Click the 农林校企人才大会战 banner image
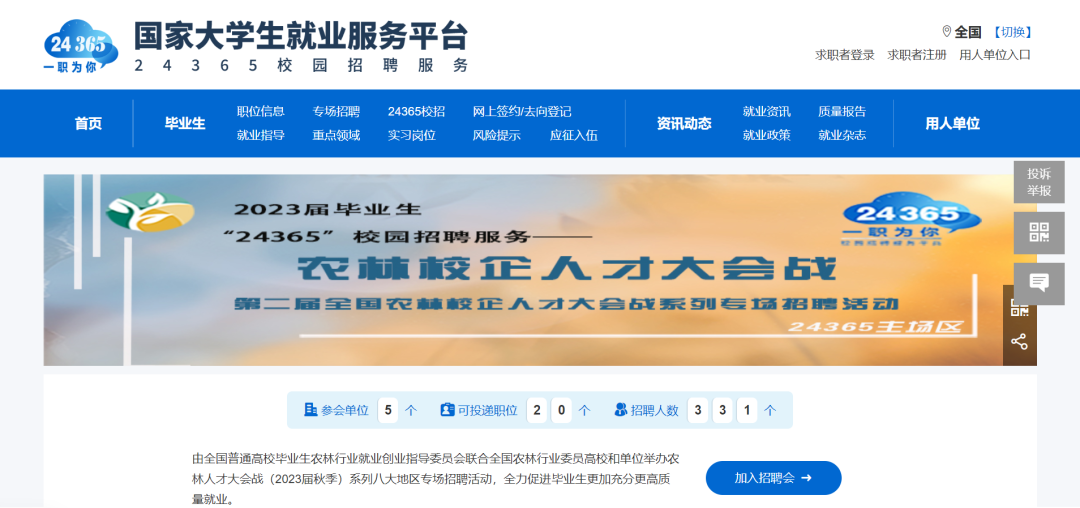 tap(520, 270)
